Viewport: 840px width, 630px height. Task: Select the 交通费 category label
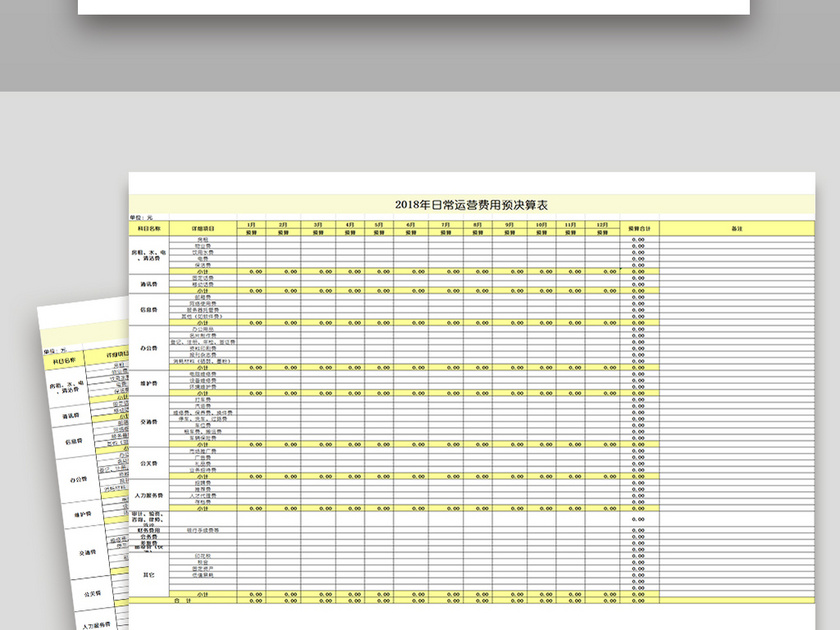[x=150, y=420]
